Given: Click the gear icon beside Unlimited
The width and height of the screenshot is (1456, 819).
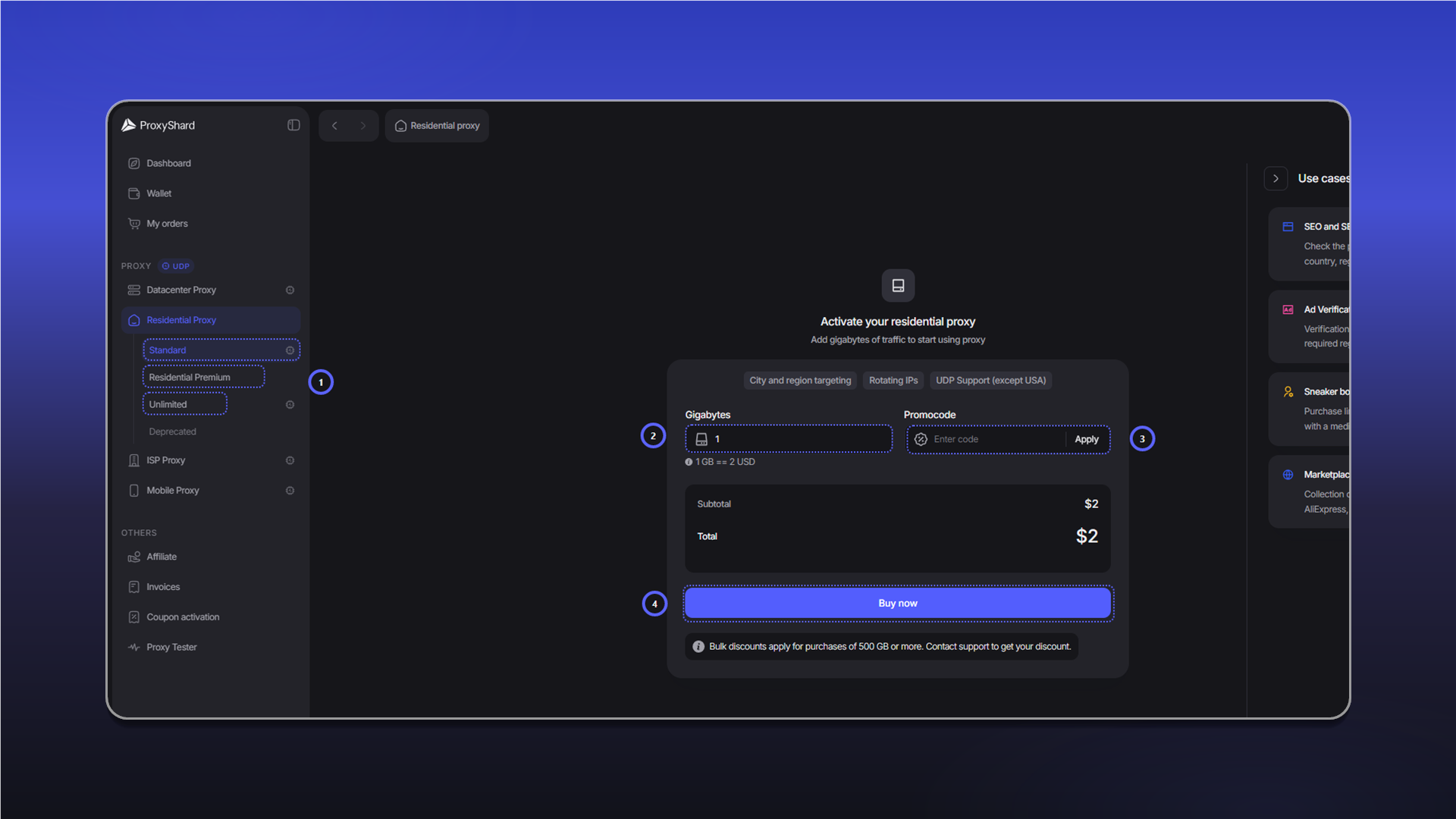Looking at the screenshot, I should coord(290,404).
